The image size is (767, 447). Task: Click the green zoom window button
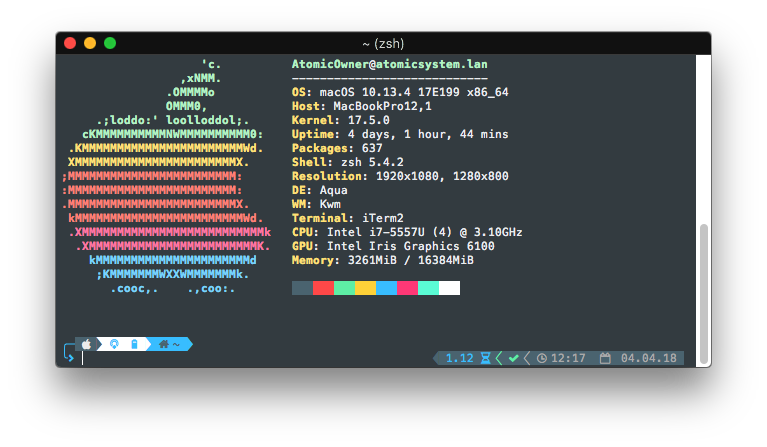(110, 44)
